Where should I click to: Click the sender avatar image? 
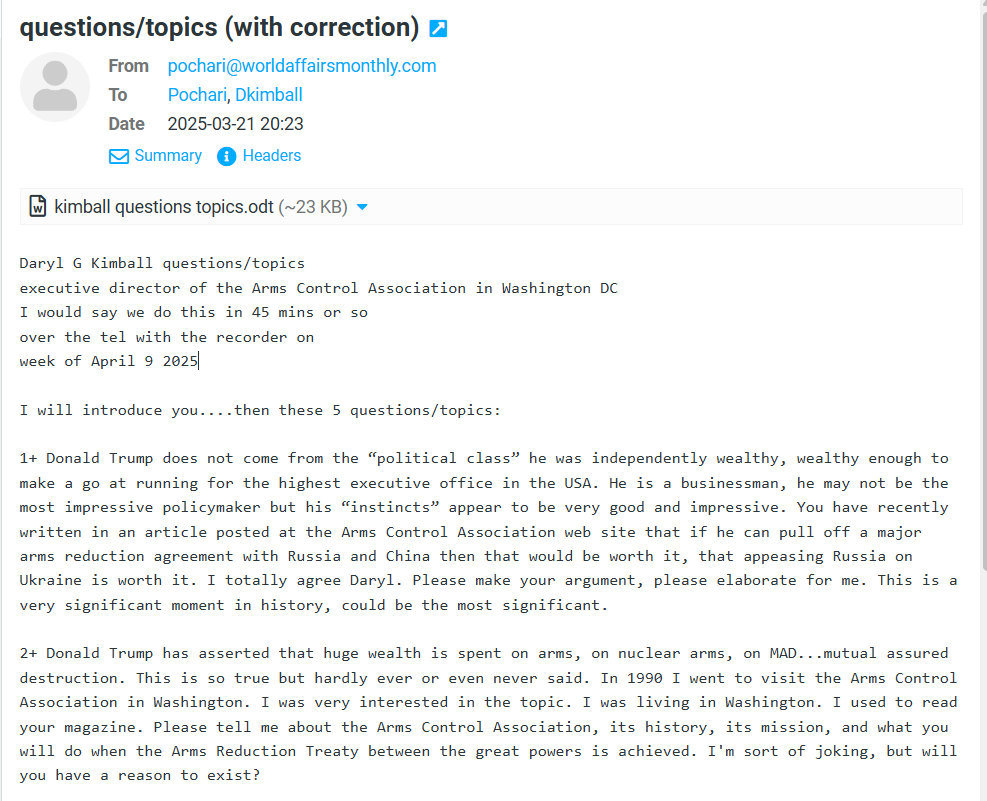click(55, 87)
